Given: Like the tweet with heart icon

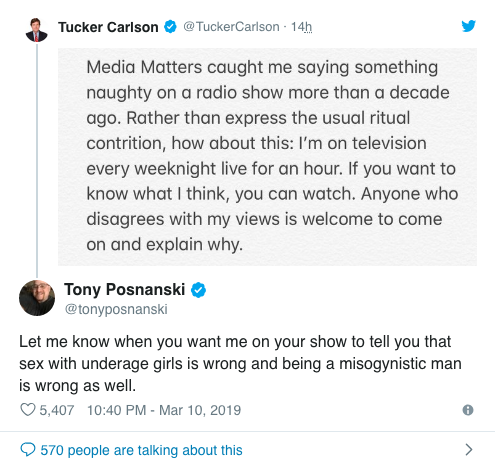Looking at the screenshot, I should coord(28,410).
